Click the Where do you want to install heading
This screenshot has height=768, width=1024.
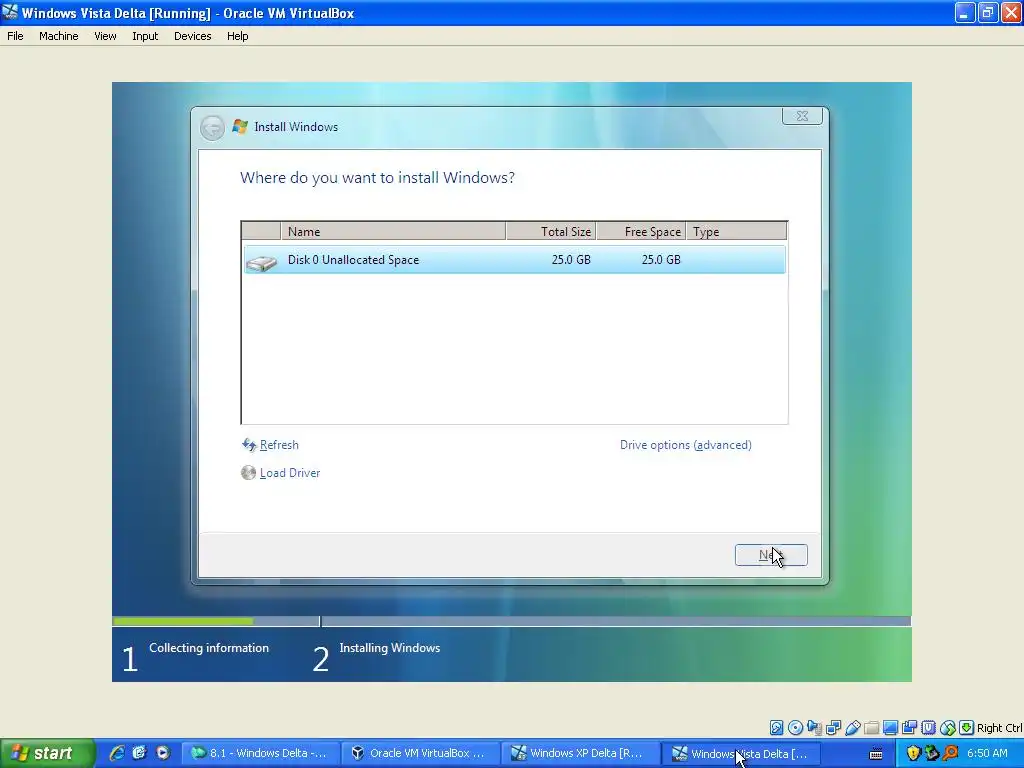377,178
